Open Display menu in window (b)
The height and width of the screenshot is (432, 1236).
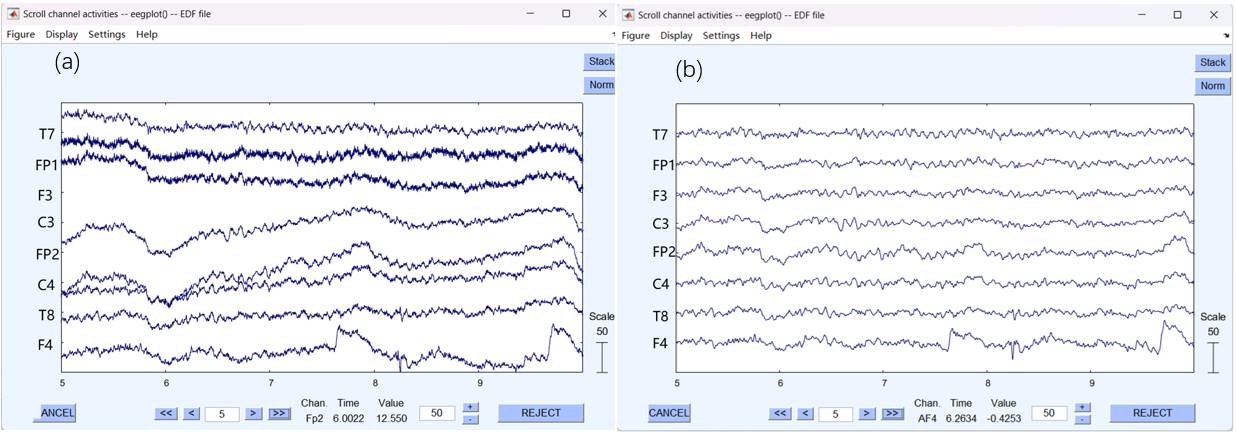pos(676,35)
